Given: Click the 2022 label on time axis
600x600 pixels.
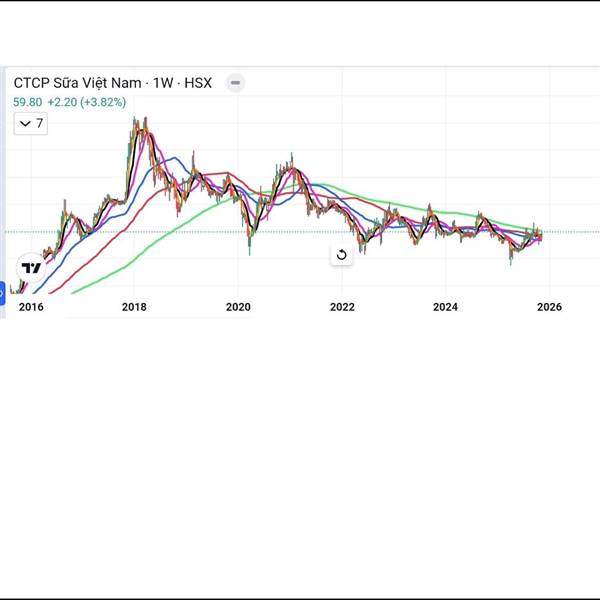Looking at the screenshot, I should coord(342,307).
